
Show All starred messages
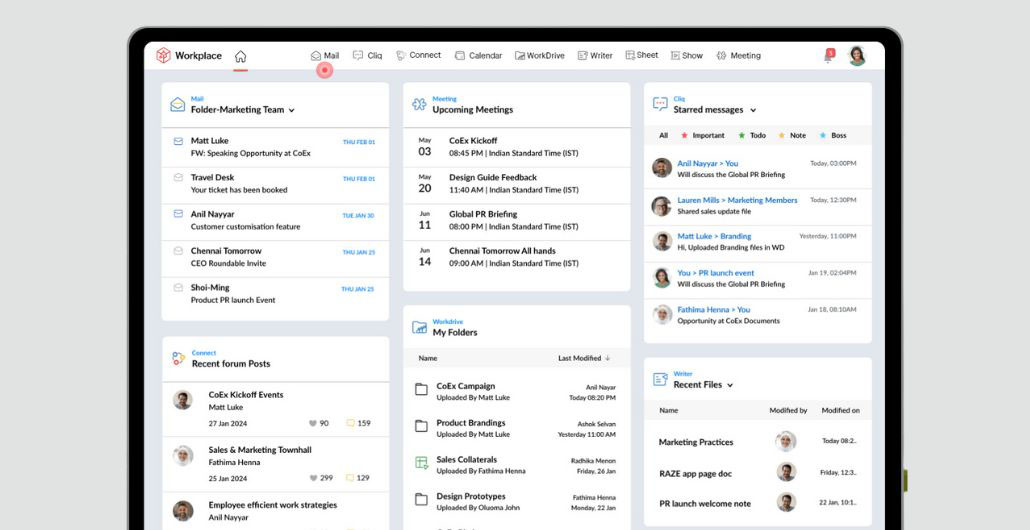663,135
